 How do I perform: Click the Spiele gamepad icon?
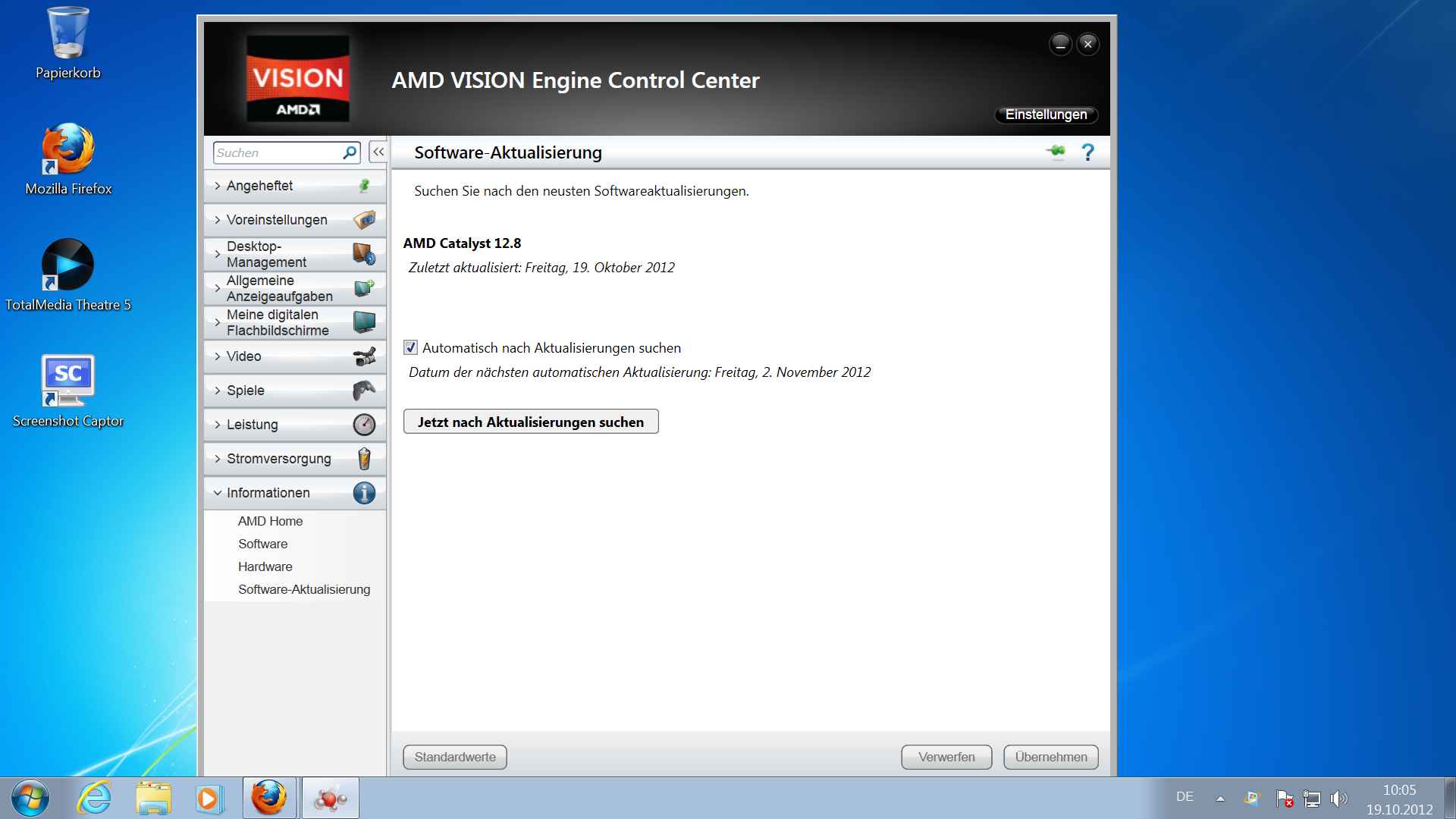click(x=364, y=391)
